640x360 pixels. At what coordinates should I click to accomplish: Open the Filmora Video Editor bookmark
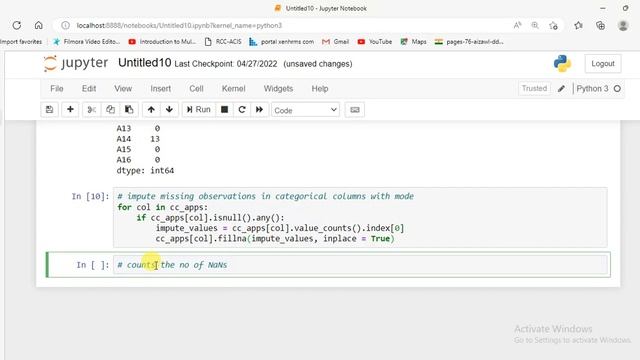(x=86, y=42)
